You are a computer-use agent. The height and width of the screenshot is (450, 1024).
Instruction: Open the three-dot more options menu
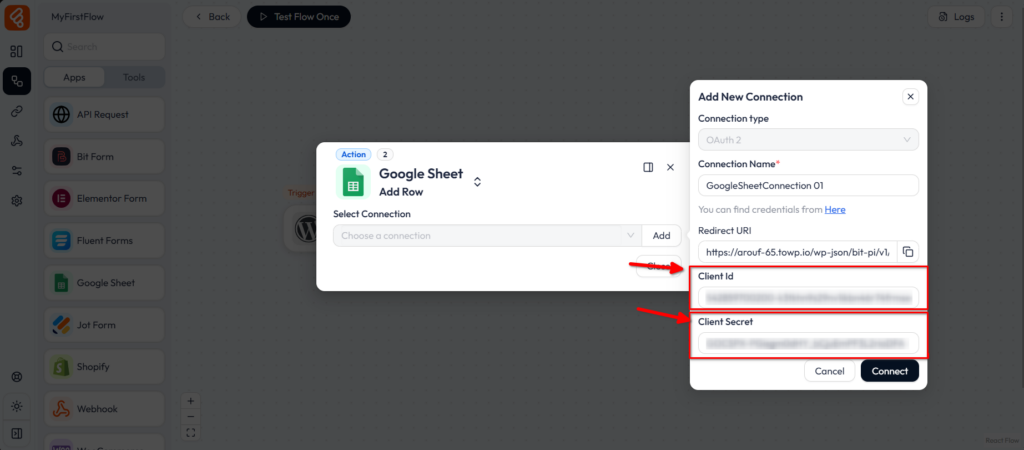(x=1002, y=17)
